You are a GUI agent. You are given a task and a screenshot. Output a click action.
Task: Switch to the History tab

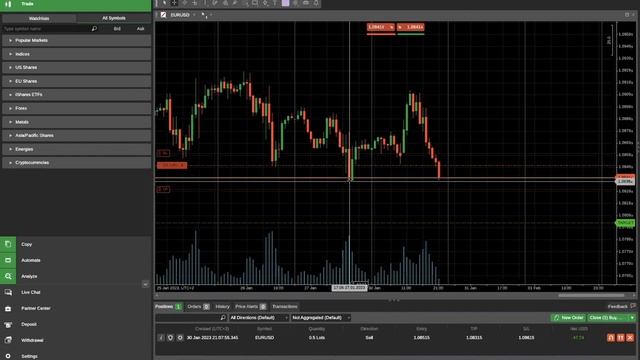(x=222, y=307)
